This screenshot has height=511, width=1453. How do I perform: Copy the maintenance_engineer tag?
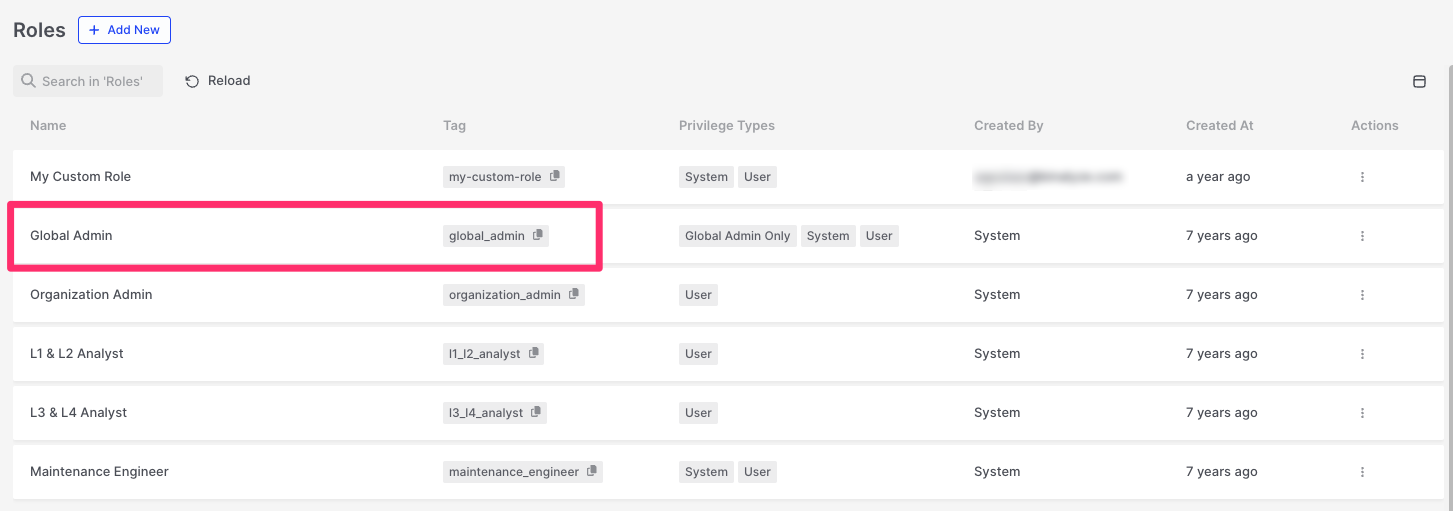592,472
